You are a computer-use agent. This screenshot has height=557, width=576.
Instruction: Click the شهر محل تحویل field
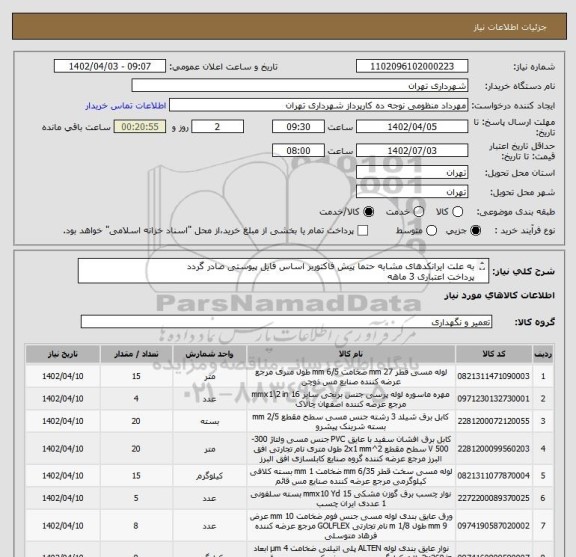[x=412, y=192]
